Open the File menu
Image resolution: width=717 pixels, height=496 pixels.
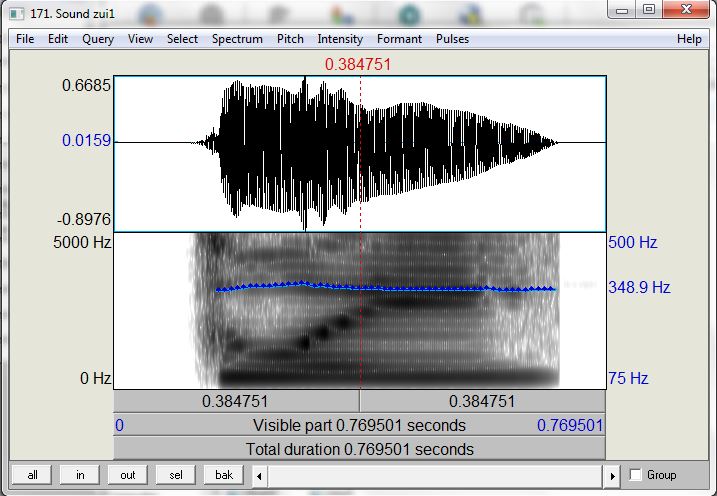tap(25, 39)
